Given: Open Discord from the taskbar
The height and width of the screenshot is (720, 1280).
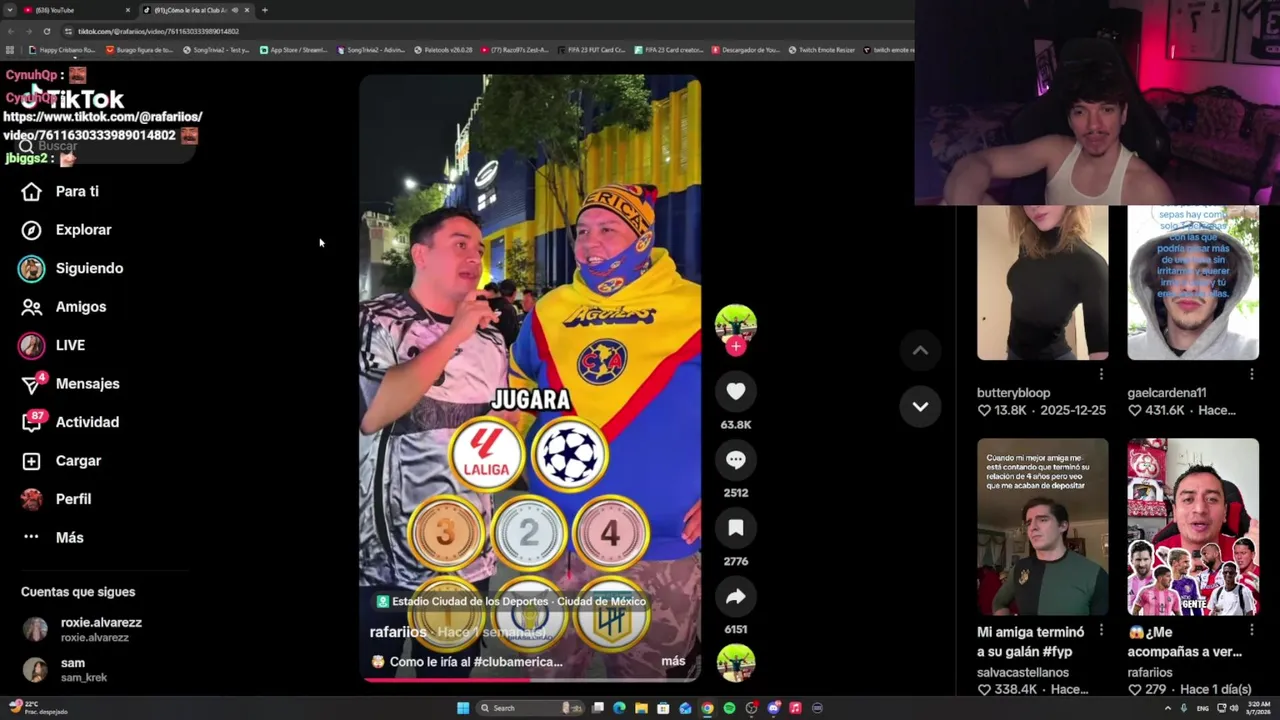Looking at the screenshot, I should coord(773,708).
